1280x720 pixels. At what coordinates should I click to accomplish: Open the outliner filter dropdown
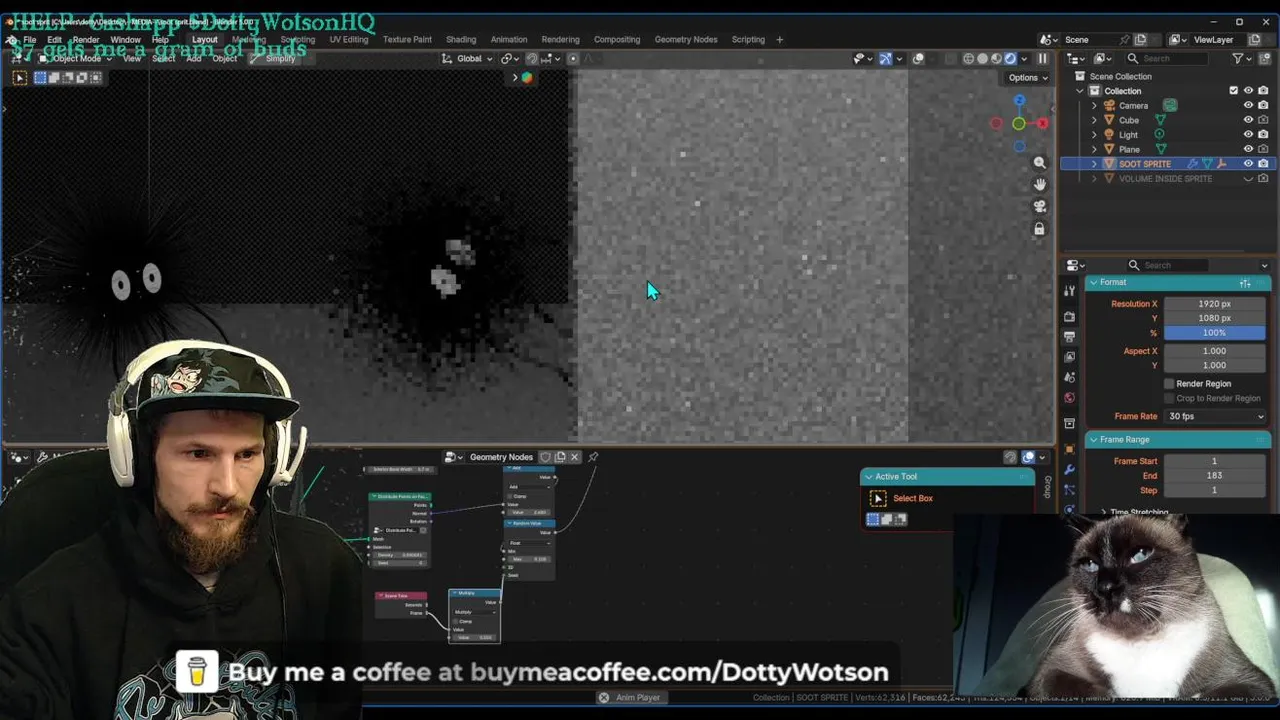coord(1241,58)
